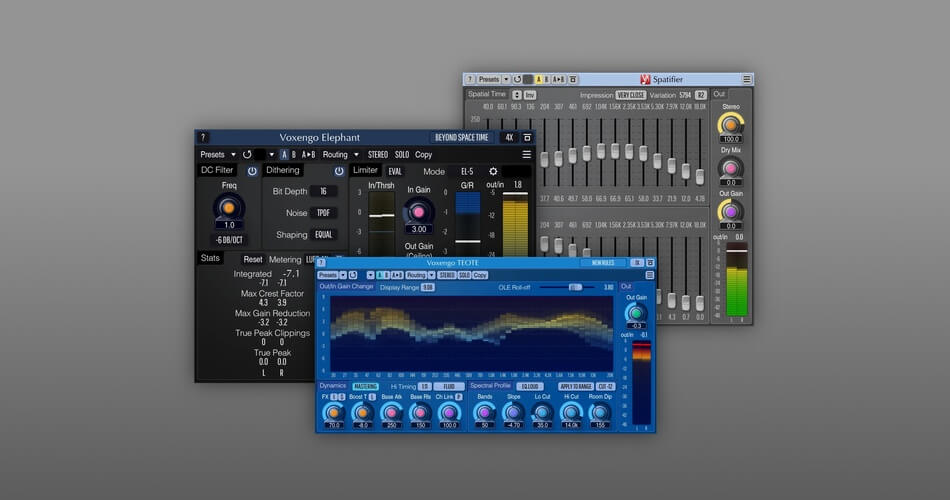The width and height of the screenshot is (950, 500).
Task: Toggle the Dithering power button
Action: pyautogui.click(x=339, y=171)
